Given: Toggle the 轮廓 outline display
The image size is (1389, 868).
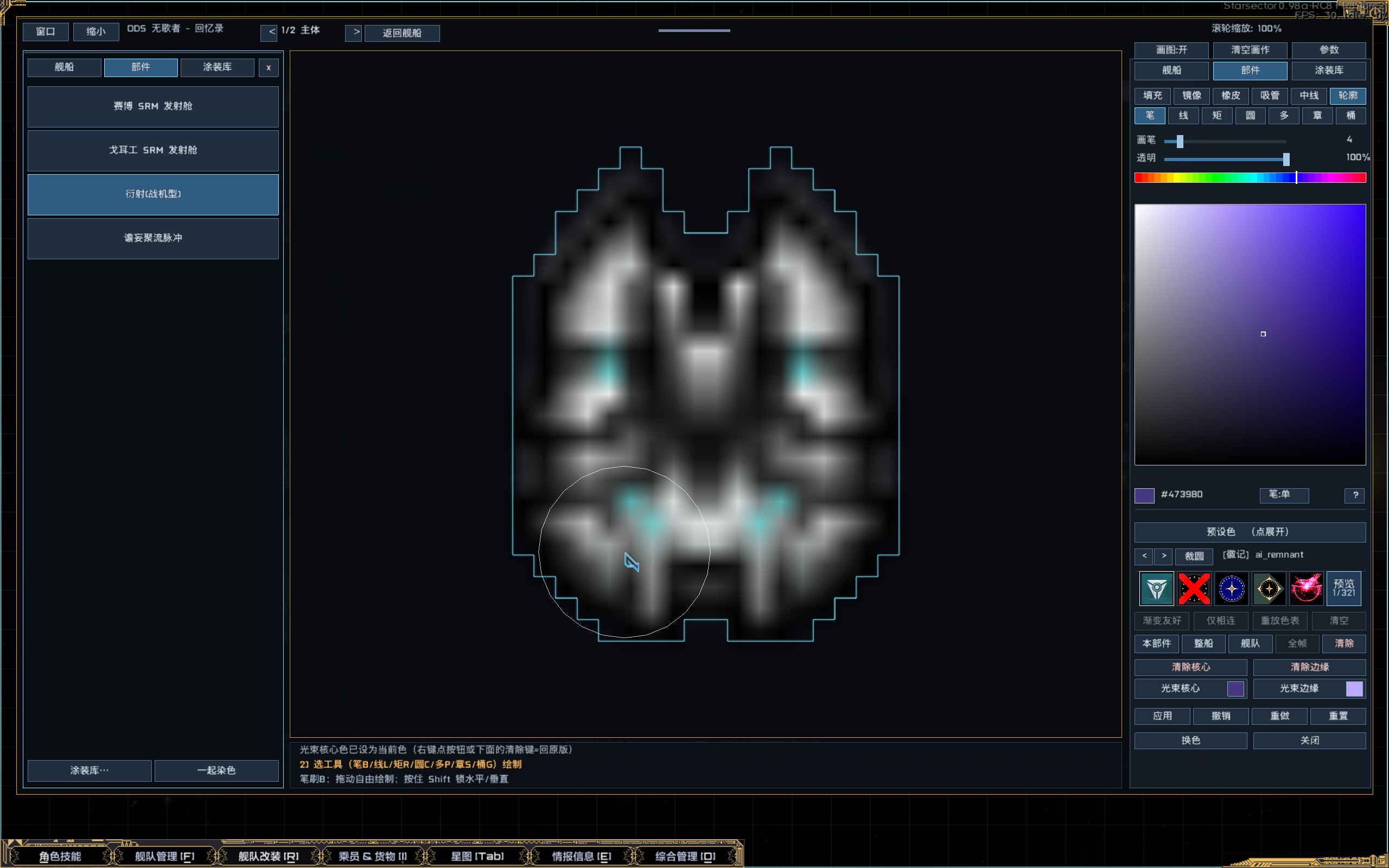Looking at the screenshot, I should coord(1348,95).
